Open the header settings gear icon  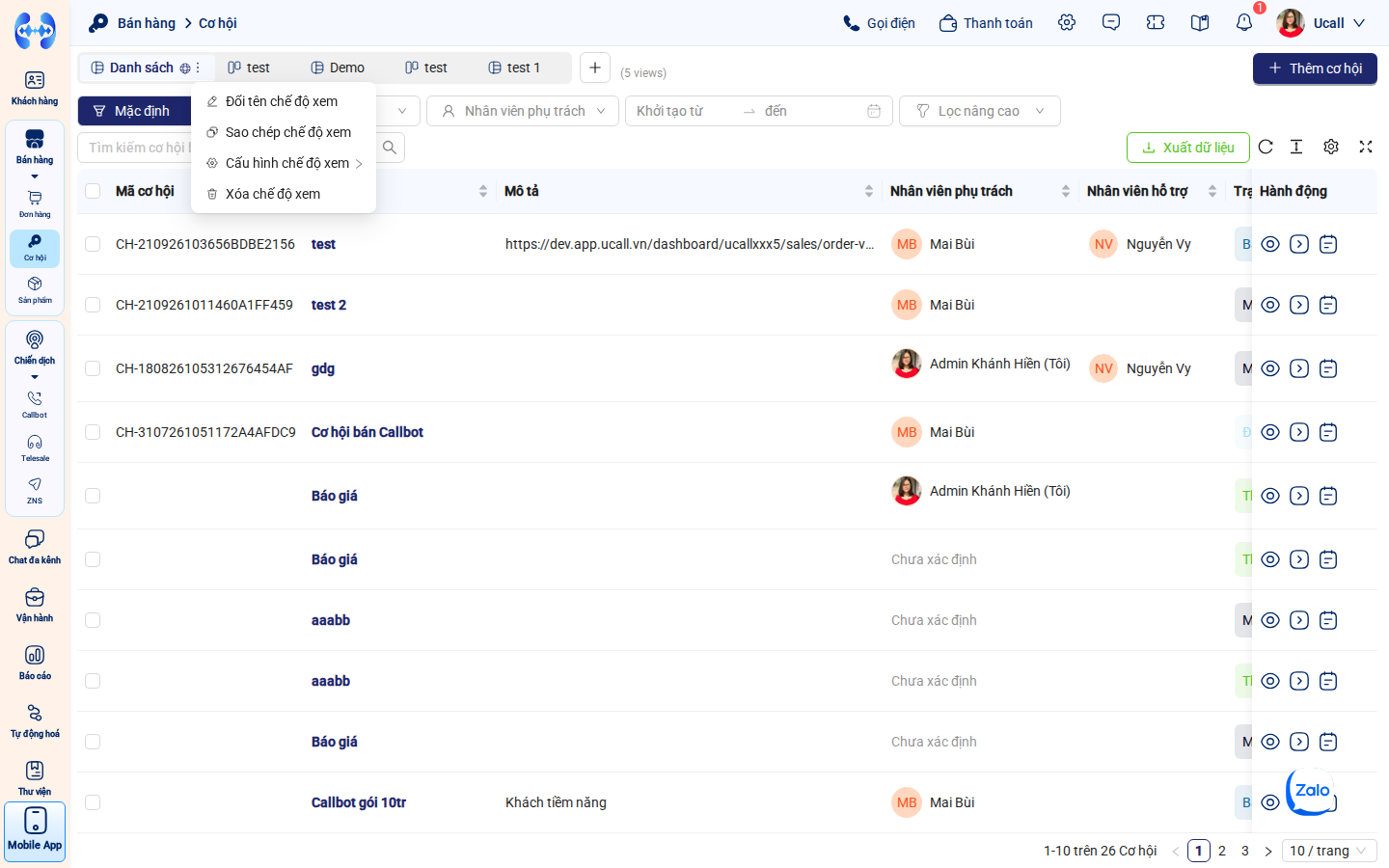click(x=1067, y=22)
